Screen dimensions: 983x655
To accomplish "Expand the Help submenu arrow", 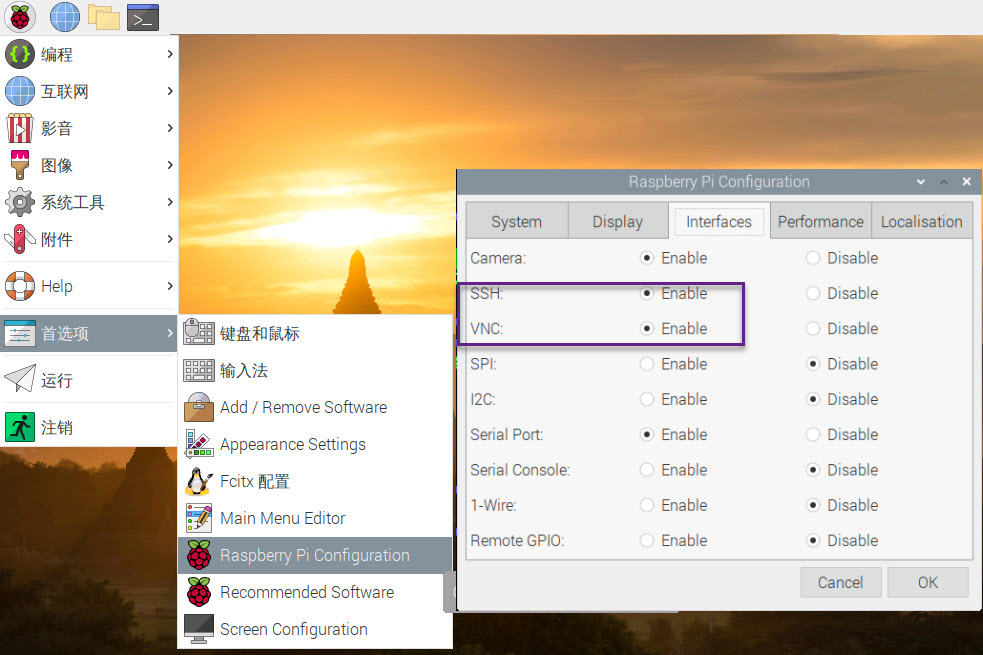I will tap(170, 286).
